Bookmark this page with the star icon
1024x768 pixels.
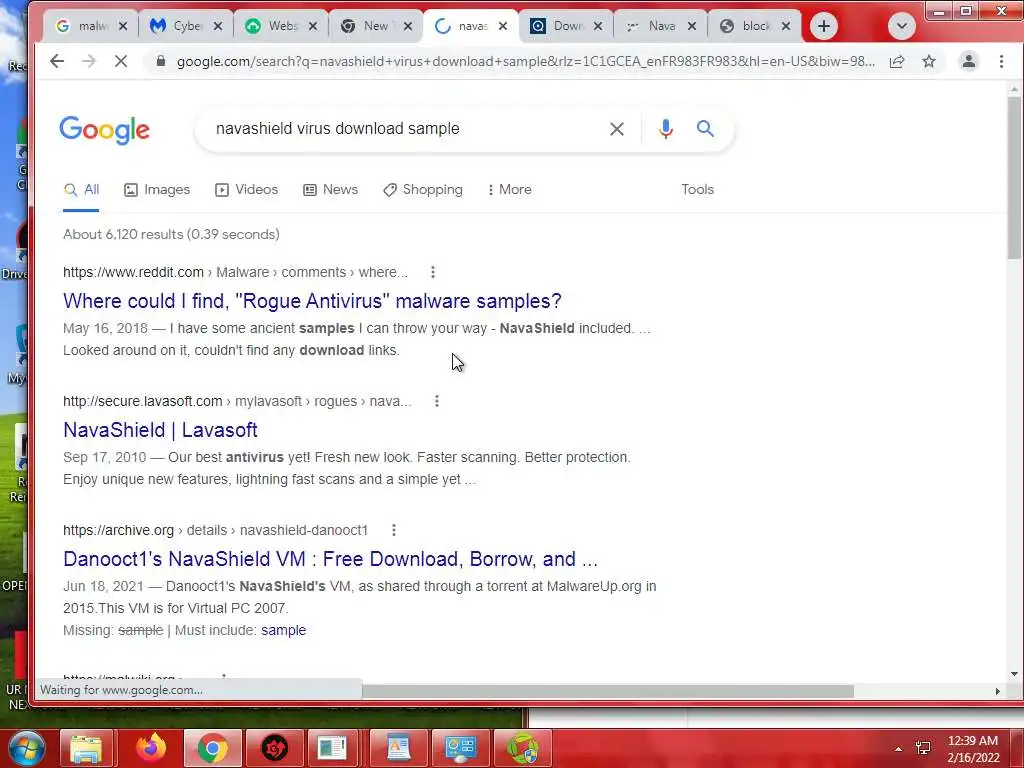point(929,61)
